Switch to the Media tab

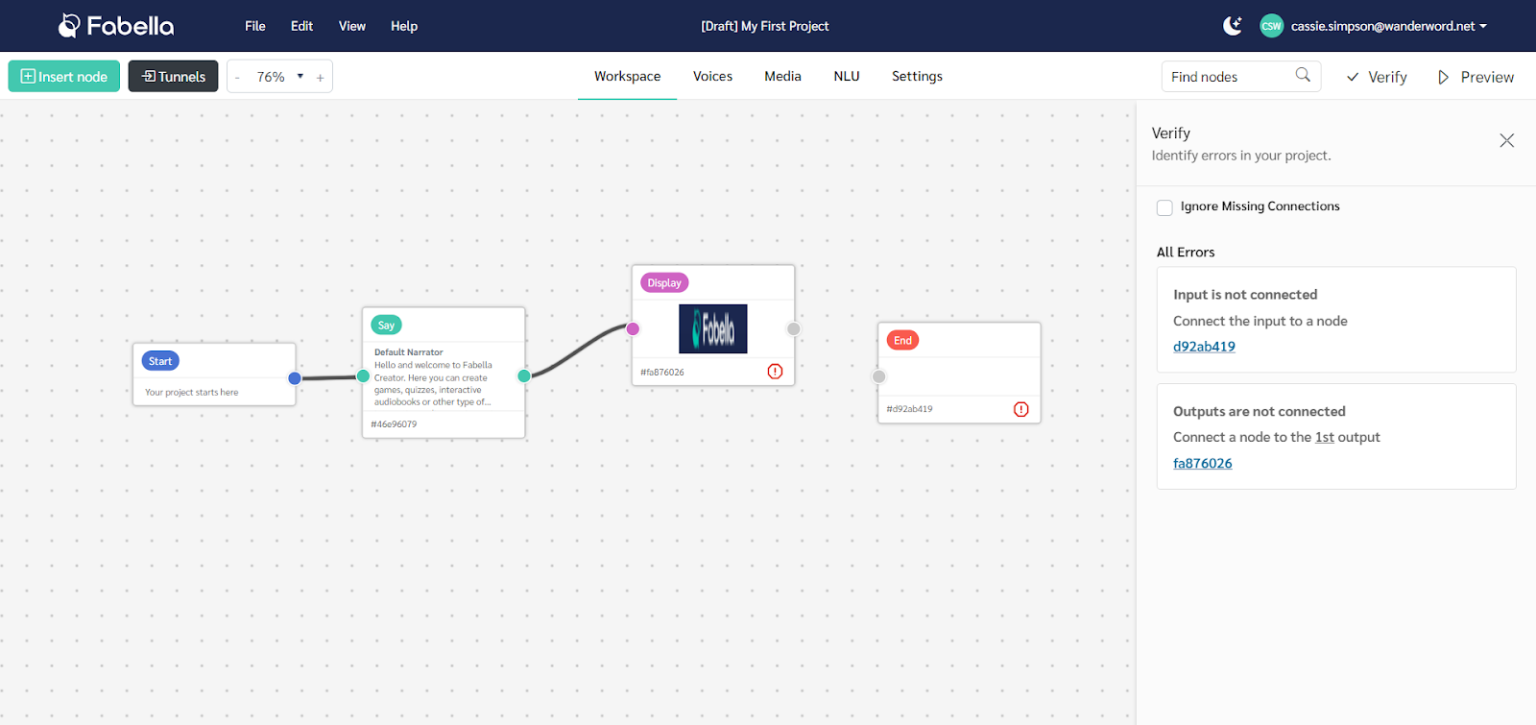point(782,76)
